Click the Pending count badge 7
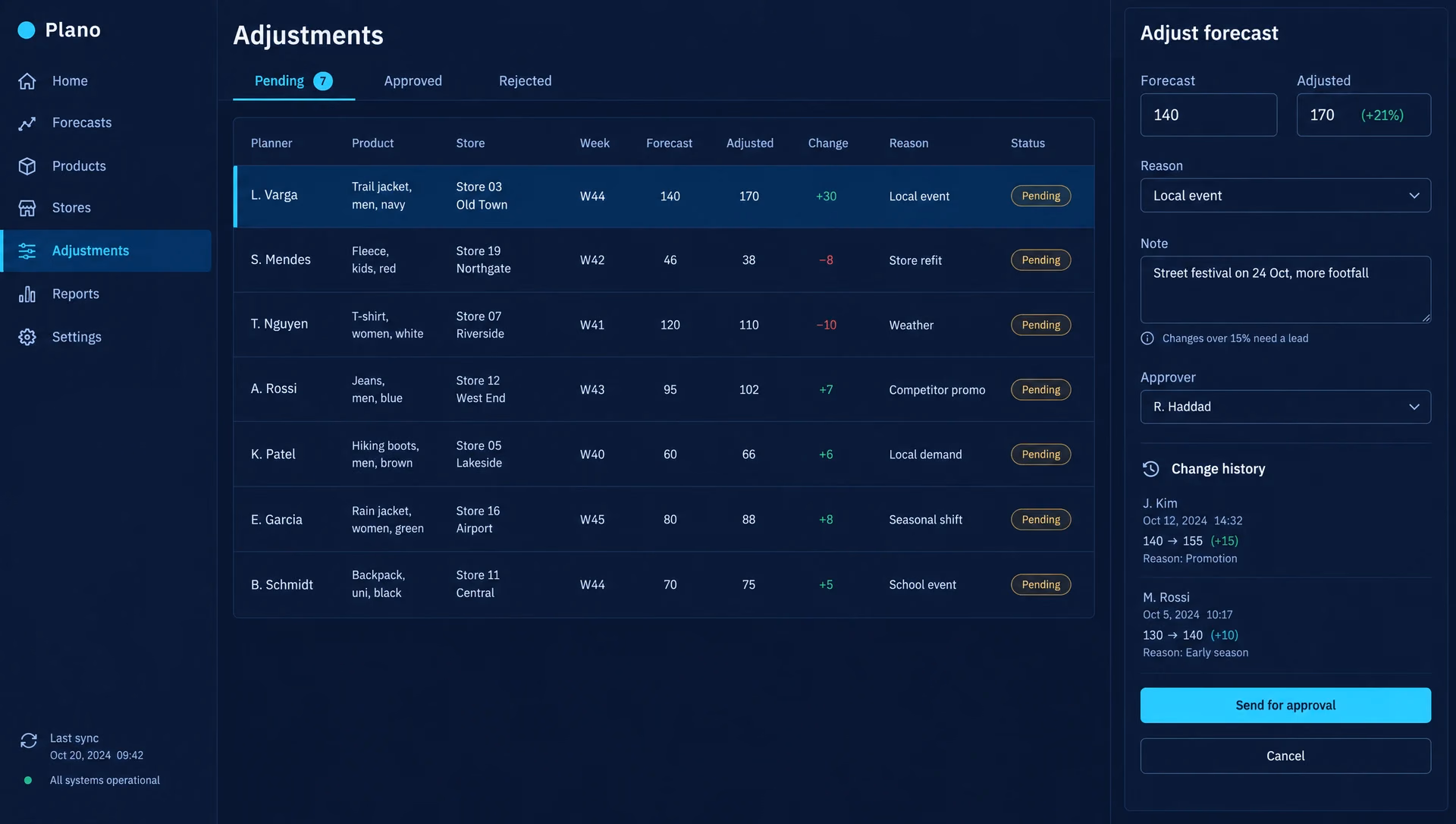The image size is (1456, 824). [x=323, y=81]
